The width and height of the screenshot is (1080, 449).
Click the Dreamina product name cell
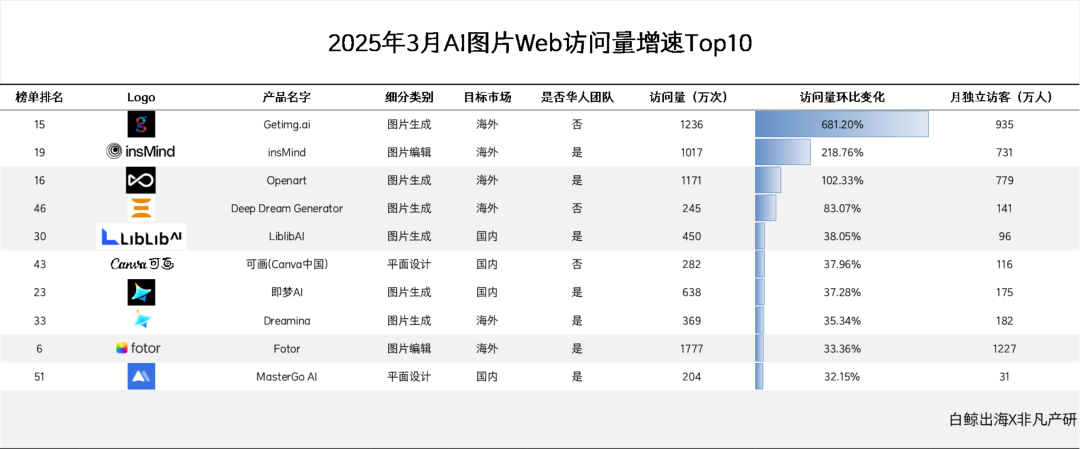pyautogui.click(x=287, y=320)
